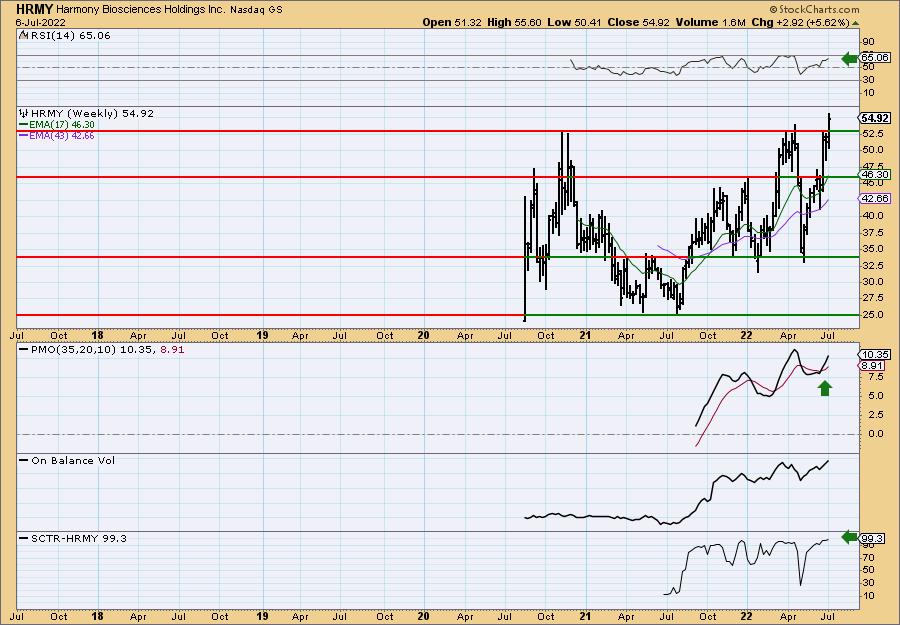Click the 99.3 value tag on the SCTR axis
The width and height of the screenshot is (900, 625).
click(x=873, y=538)
